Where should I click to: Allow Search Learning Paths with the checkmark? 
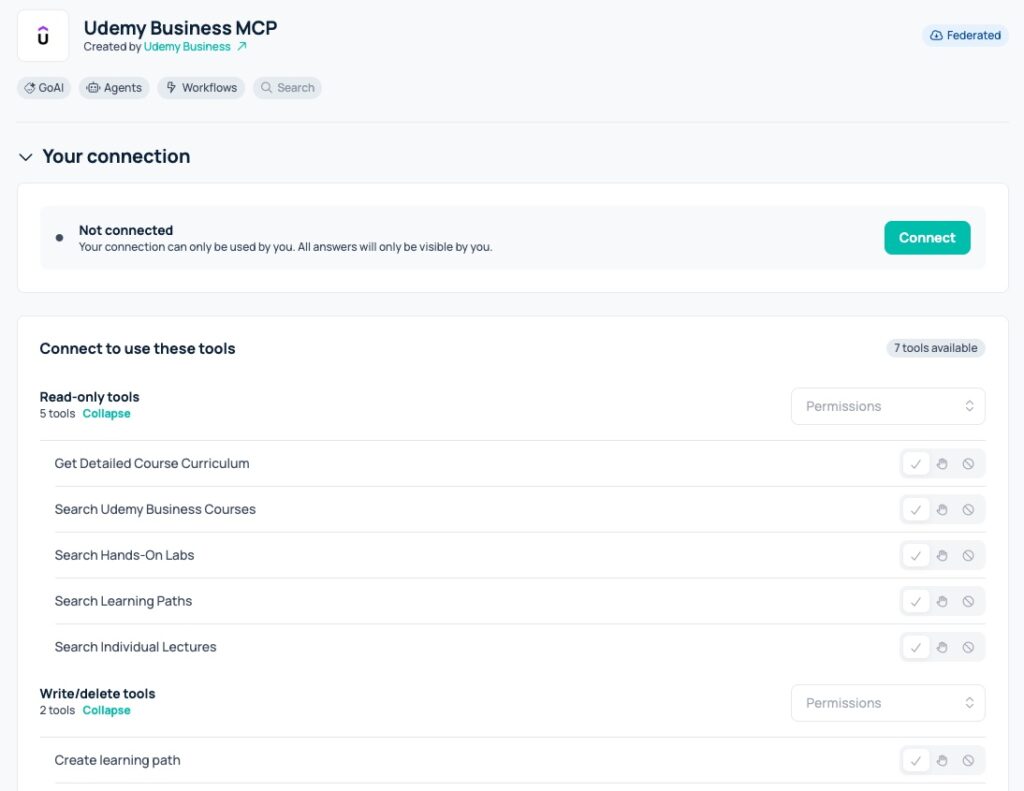(x=916, y=602)
